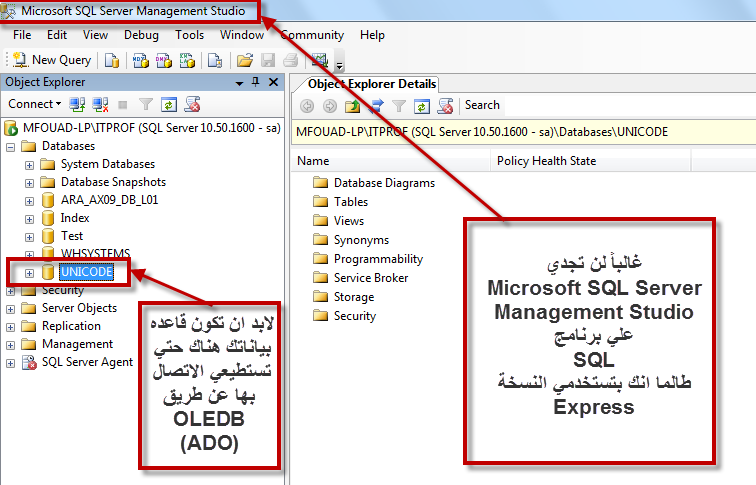Open the Debug menu

[x=141, y=35]
